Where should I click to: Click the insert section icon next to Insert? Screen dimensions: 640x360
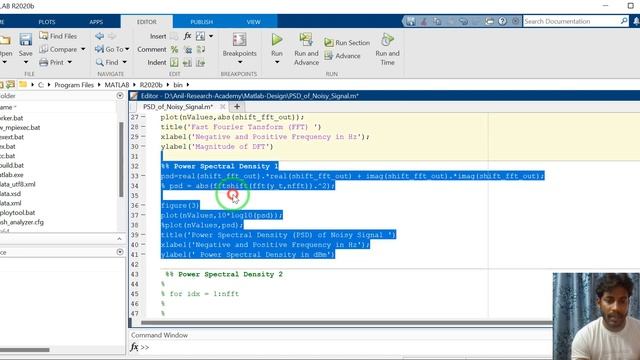click(174, 36)
